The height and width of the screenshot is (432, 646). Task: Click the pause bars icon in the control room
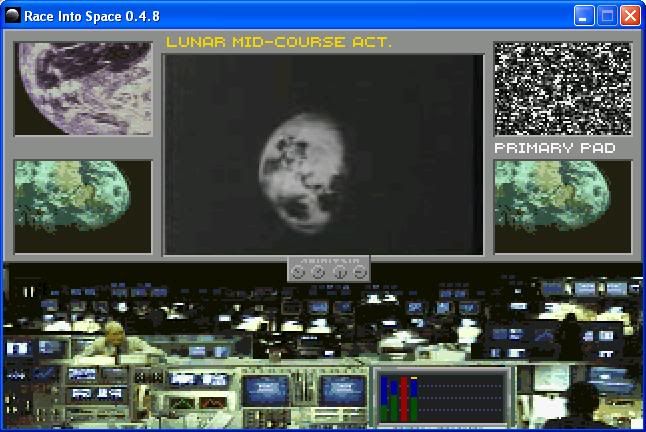[28, 292]
